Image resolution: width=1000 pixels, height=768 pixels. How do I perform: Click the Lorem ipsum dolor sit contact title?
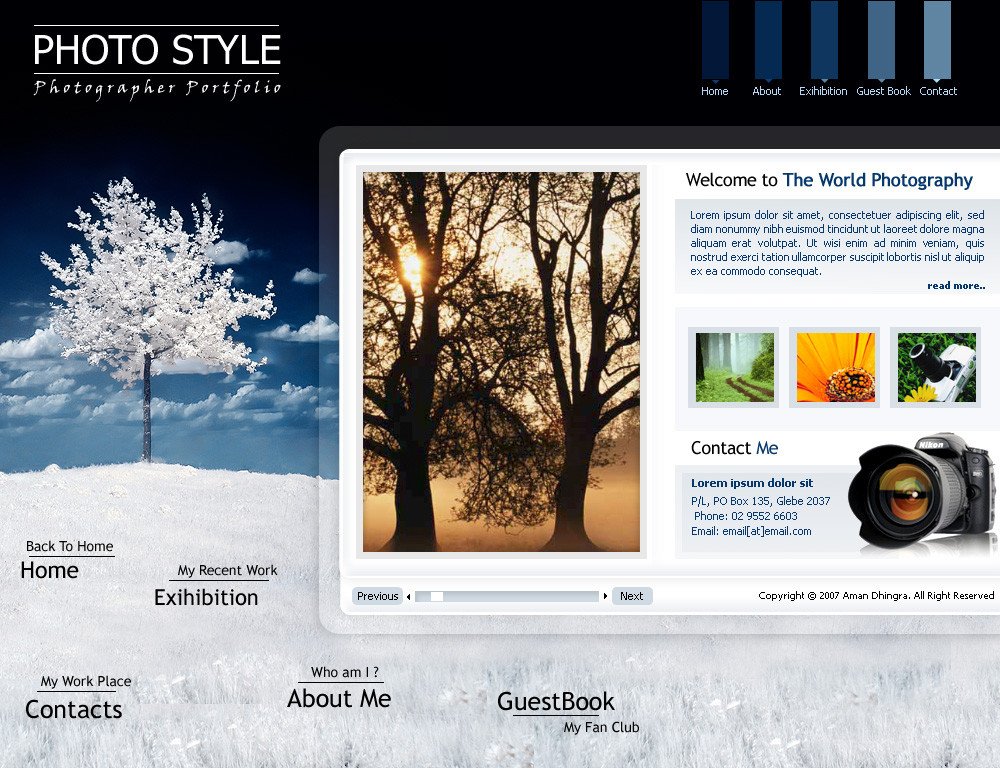[x=752, y=483]
